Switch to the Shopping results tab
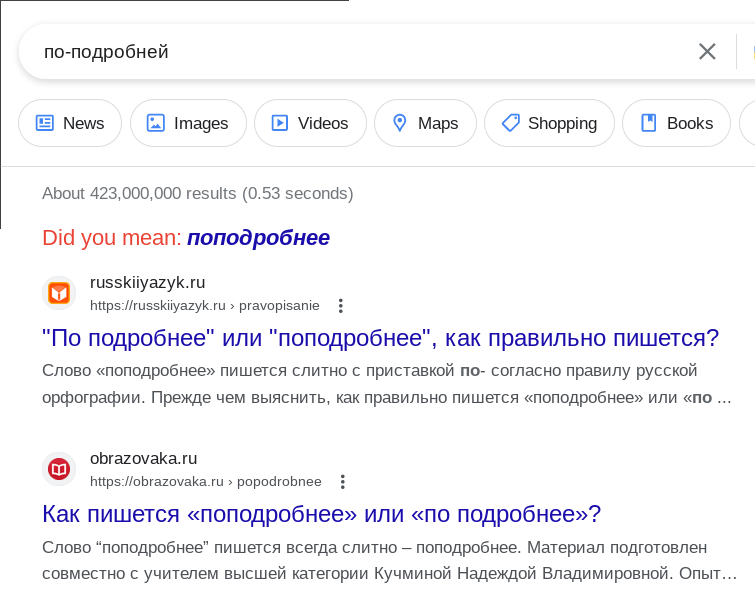The width and height of the screenshot is (755, 597). pyautogui.click(x=549, y=123)
